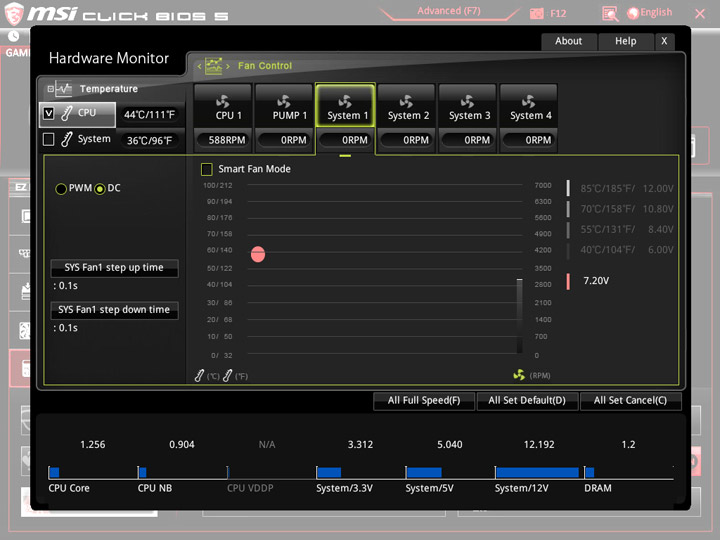
Task: Open the Help menu
Action: pos(626,41)
